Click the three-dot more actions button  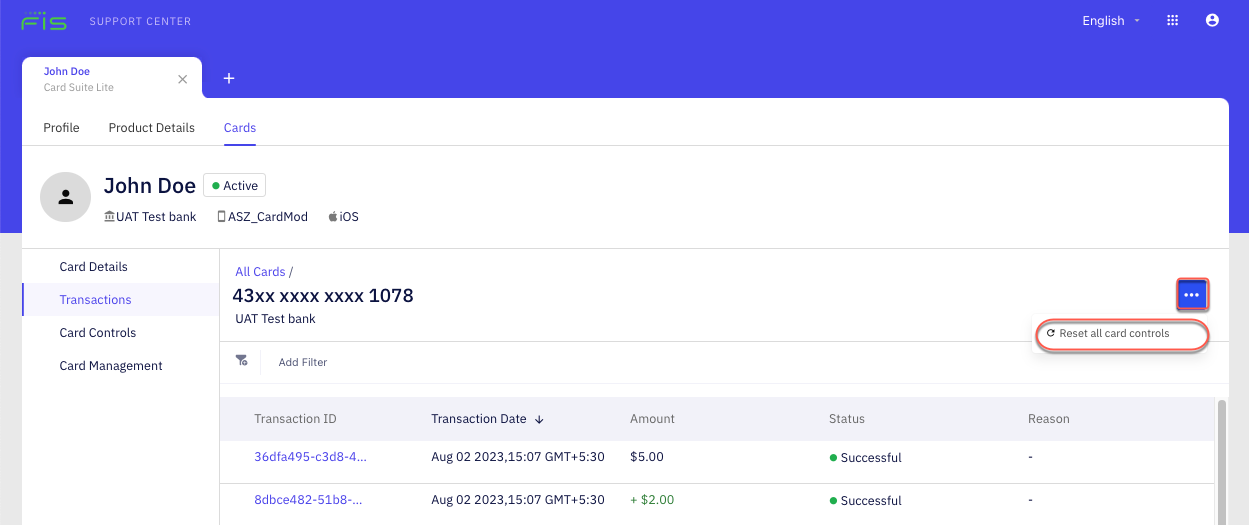(x=1191, y=295)
